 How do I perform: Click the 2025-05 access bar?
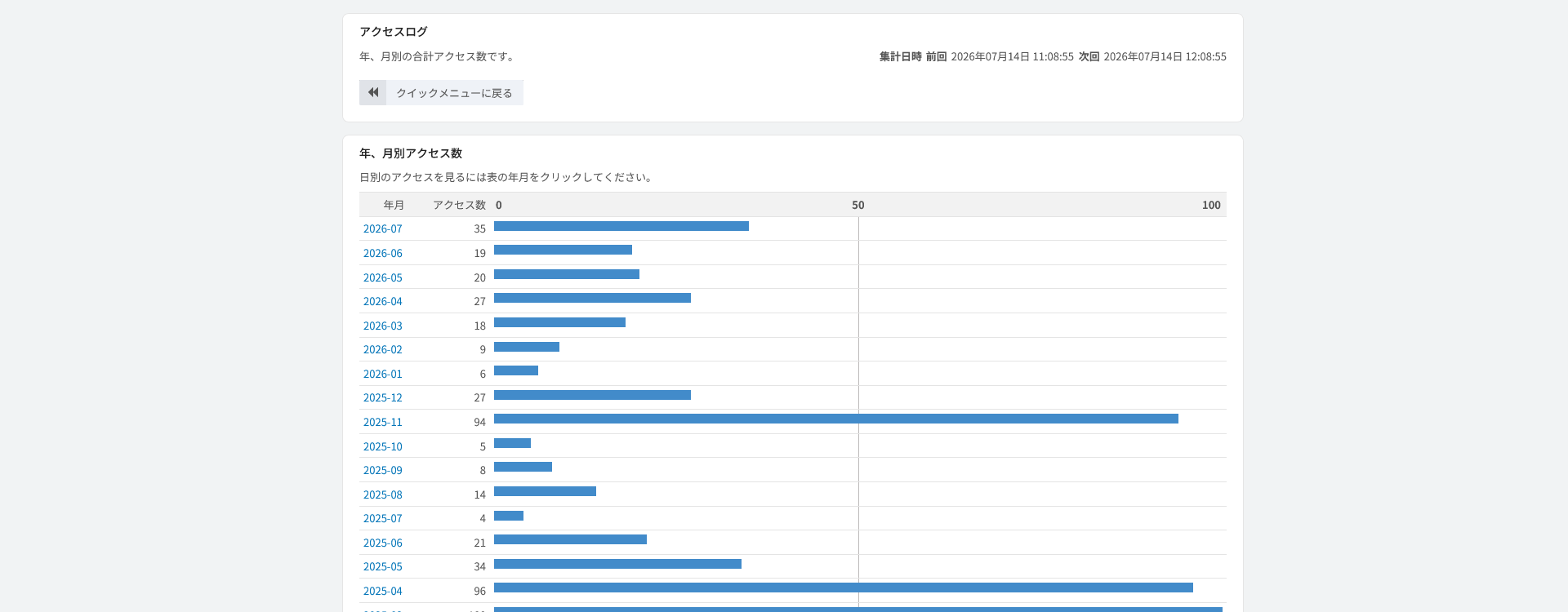(x=617, y=564)
